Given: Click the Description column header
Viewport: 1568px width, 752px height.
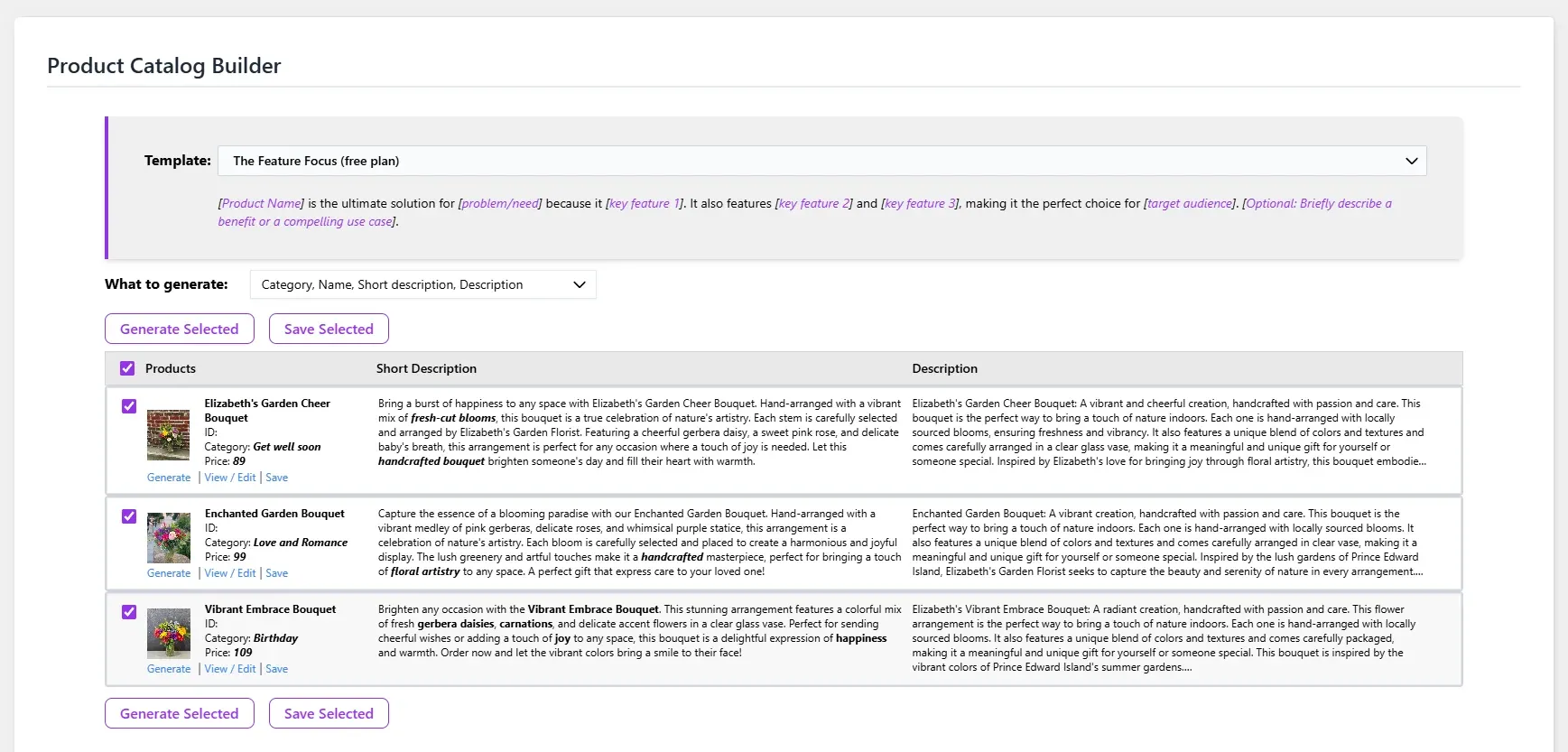Looking at the screenshot, I should point(944,368).
